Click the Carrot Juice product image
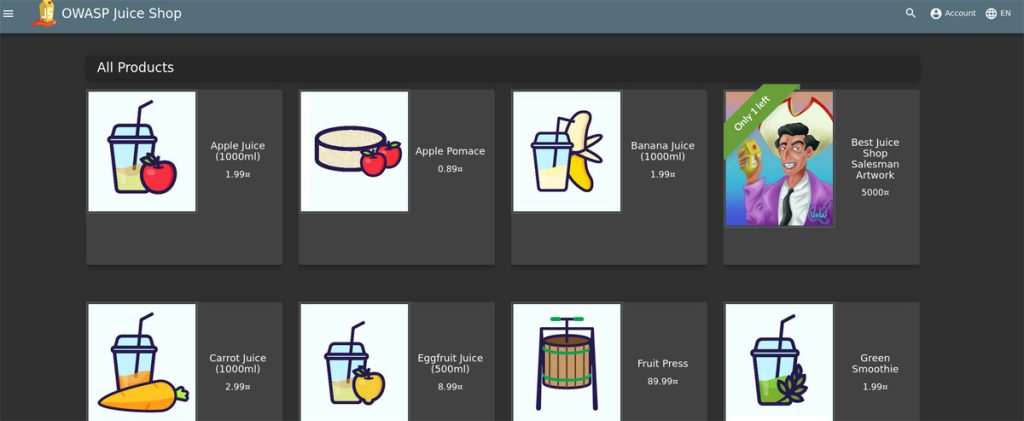Image resolution: width=1024 pixels, height=421 pixels. coord(142,362)
